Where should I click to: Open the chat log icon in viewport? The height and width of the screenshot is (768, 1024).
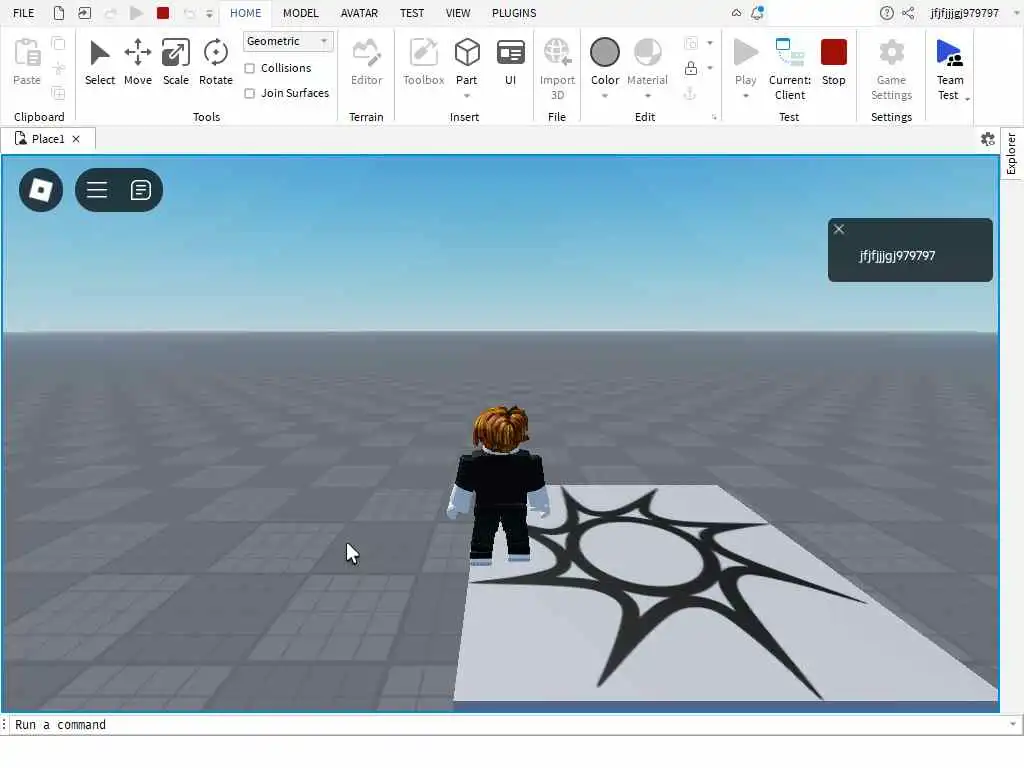click(x=140, y=190)
